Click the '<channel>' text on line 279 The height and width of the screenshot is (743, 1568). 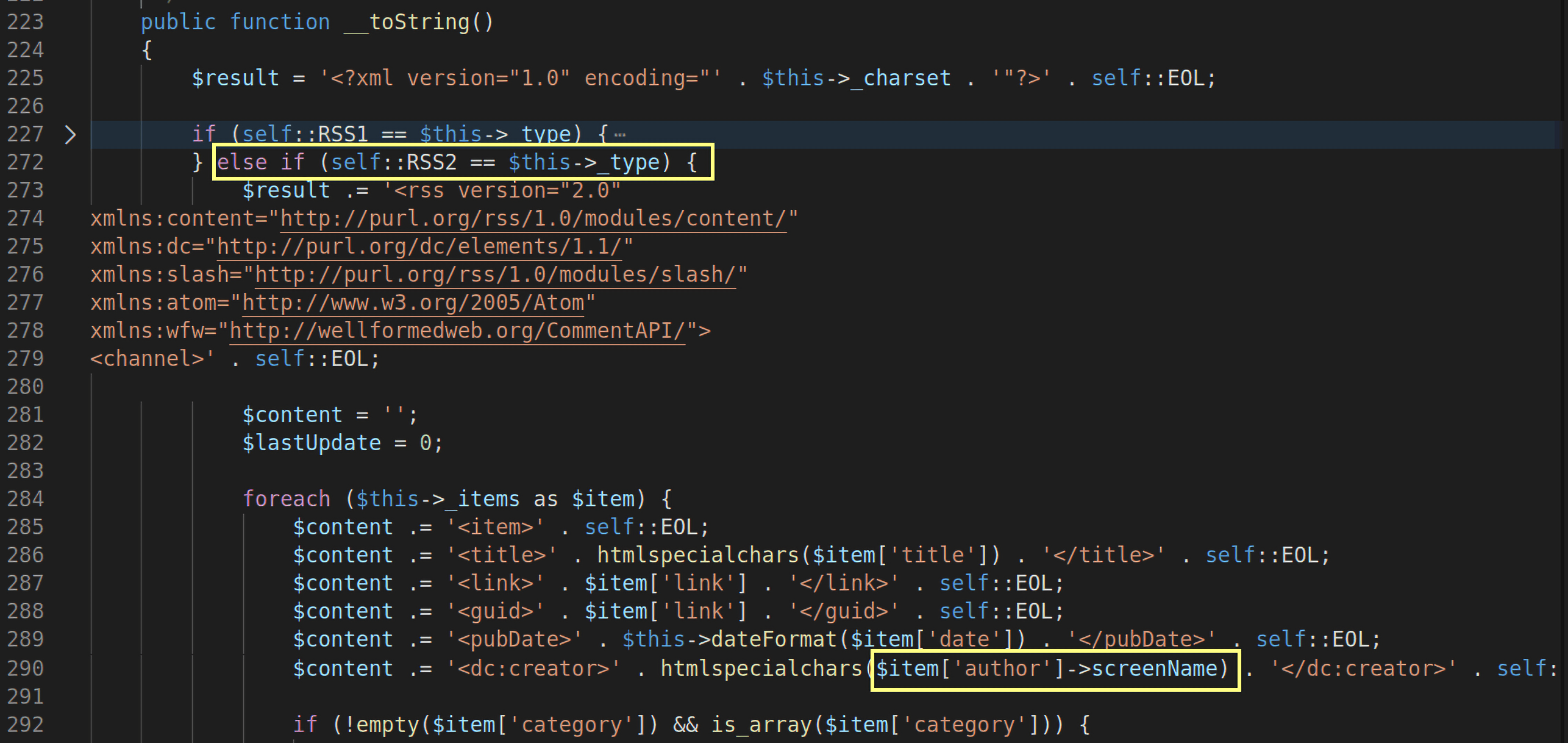point(148,359)
